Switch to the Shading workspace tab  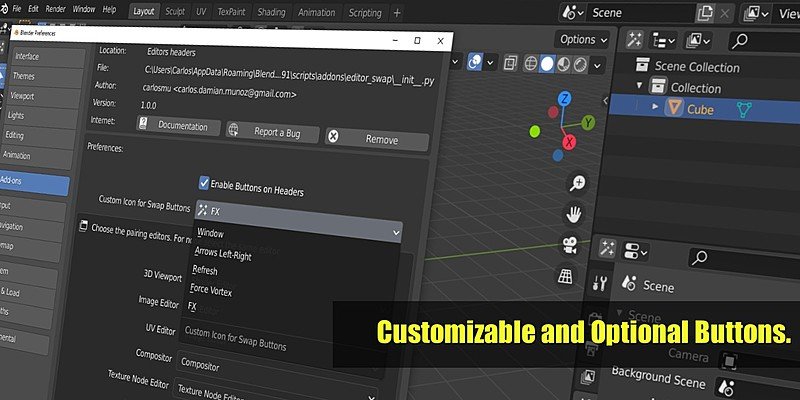point(271,12)
